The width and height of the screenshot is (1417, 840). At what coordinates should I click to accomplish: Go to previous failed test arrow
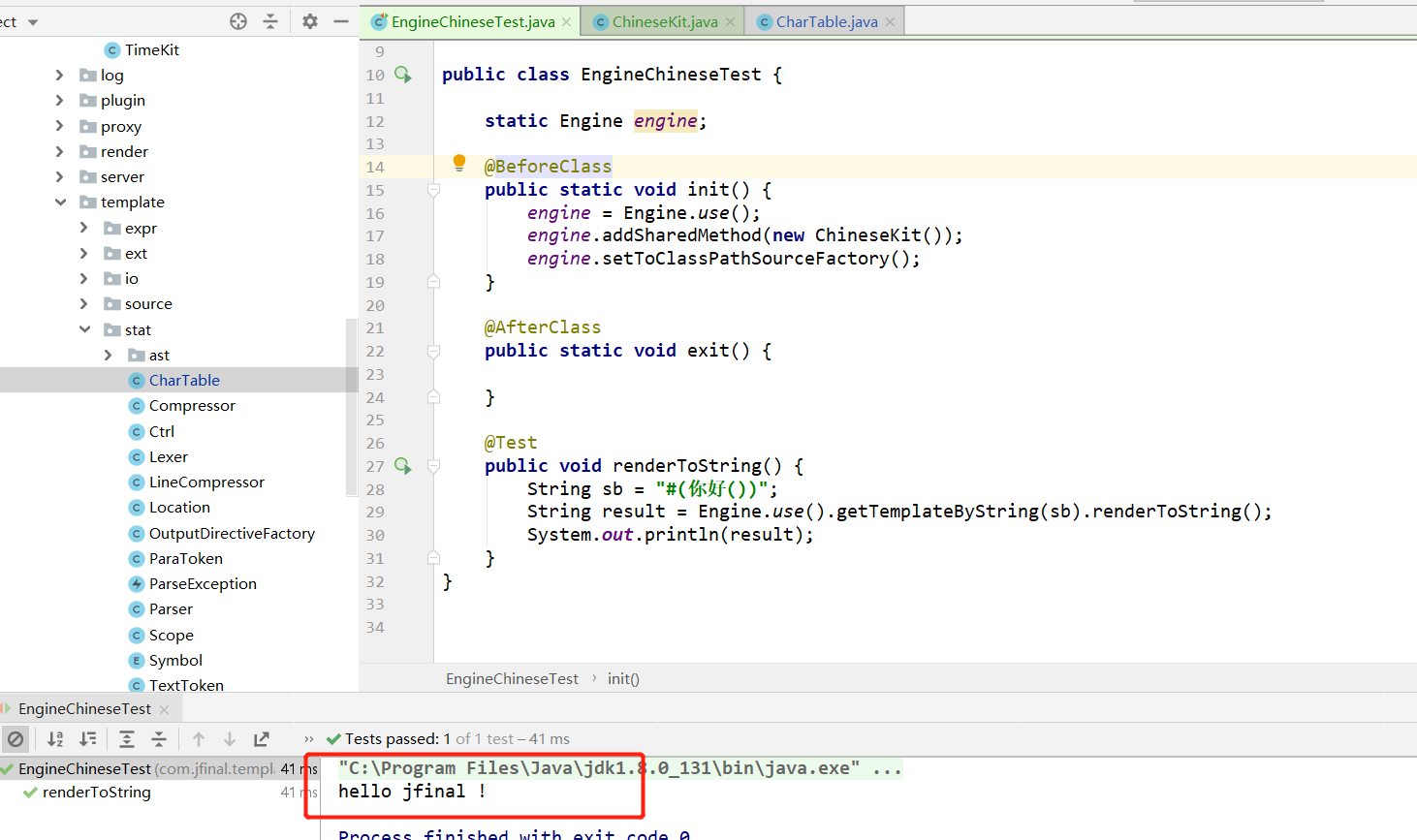coord(199,739)
